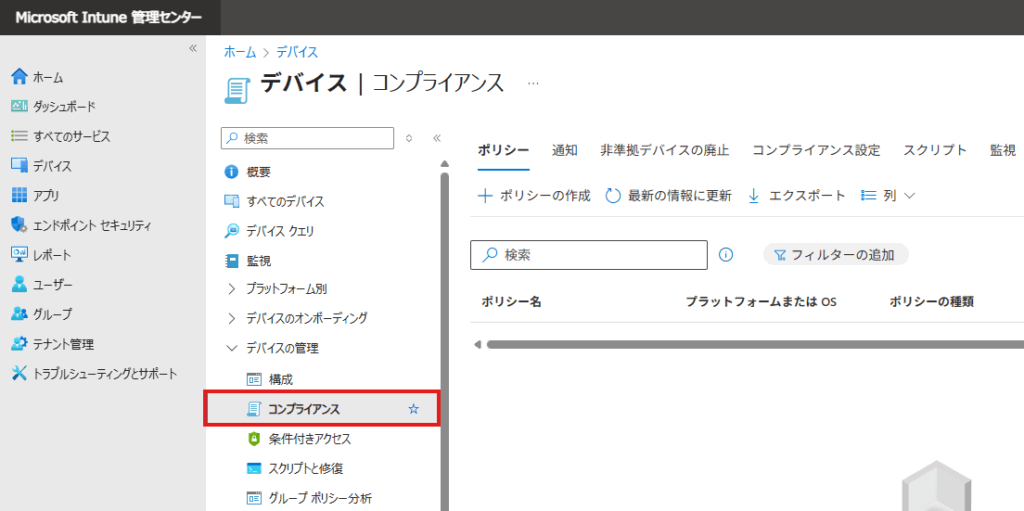Click the ユーザー person icon
Image resolution: width=1024 pixels, height=511 pixels.
(x=20, y=285)
